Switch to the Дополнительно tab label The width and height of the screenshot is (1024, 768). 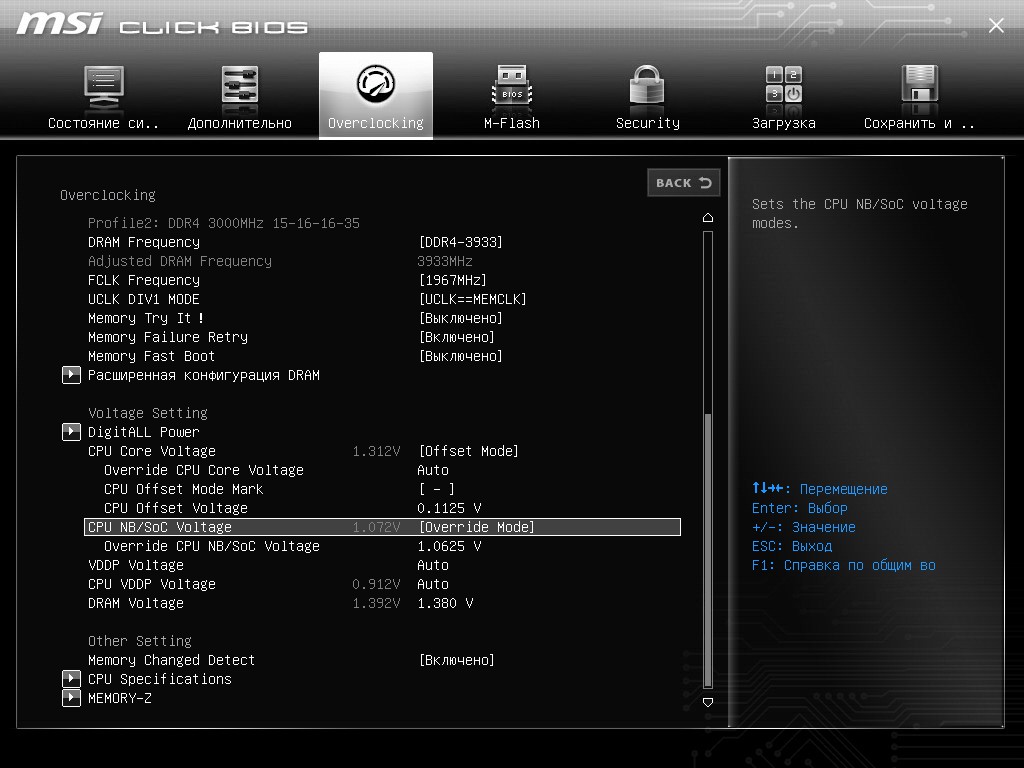[x=240, y=123]
